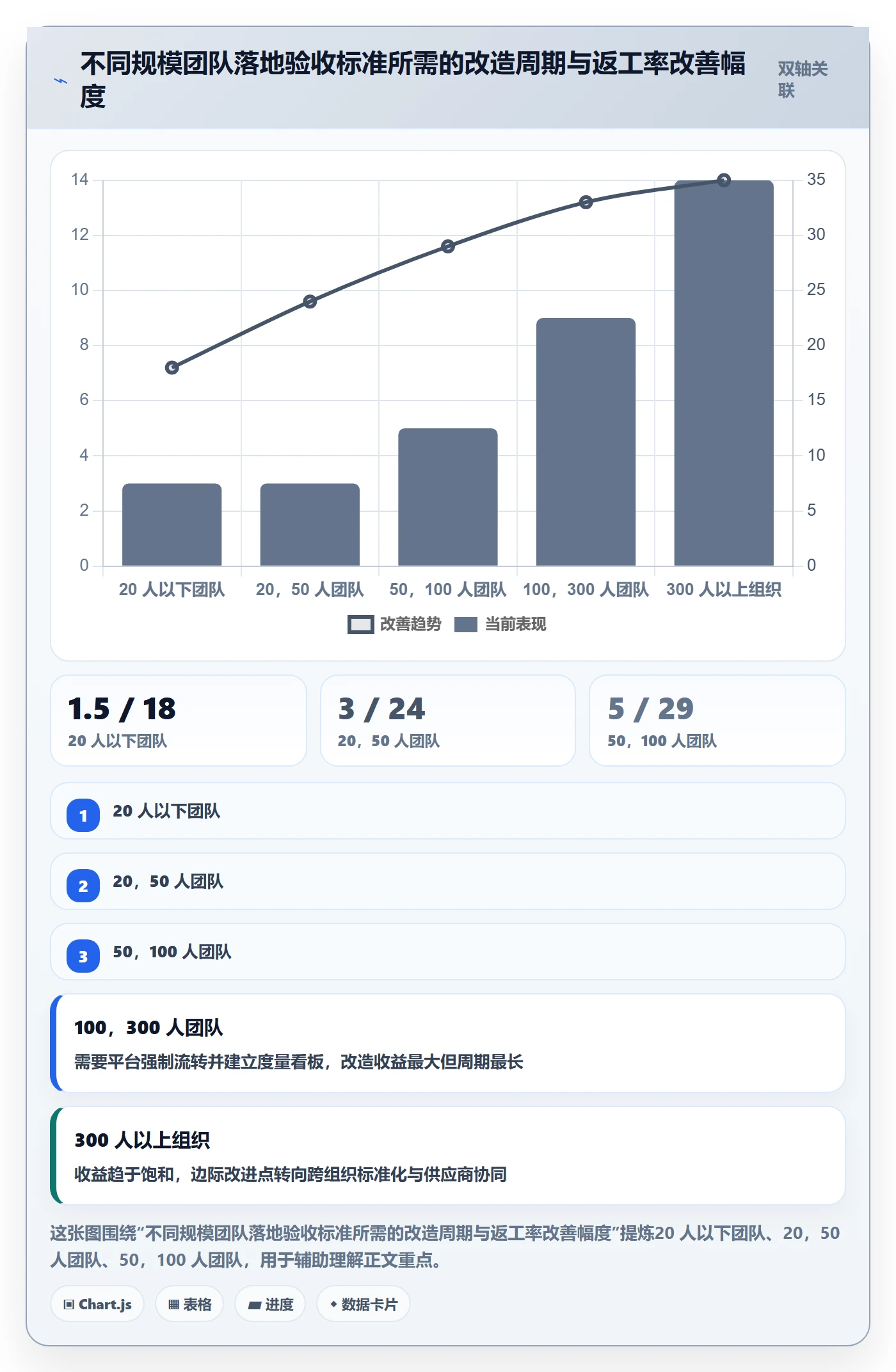
Task: Select the 表格 tag
Action: [x=189, y=1304]
